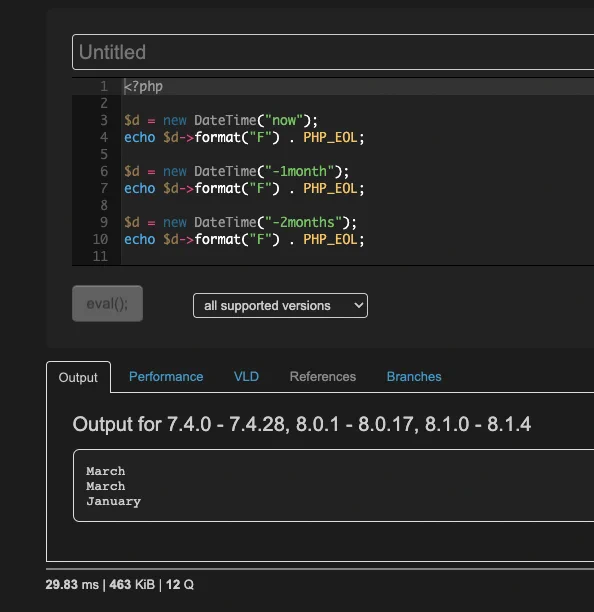Image resolution: width=594 pixels, height=612 pixels.
Task: Open the all supported versions dropdown
Action: [x=280, y=306]
